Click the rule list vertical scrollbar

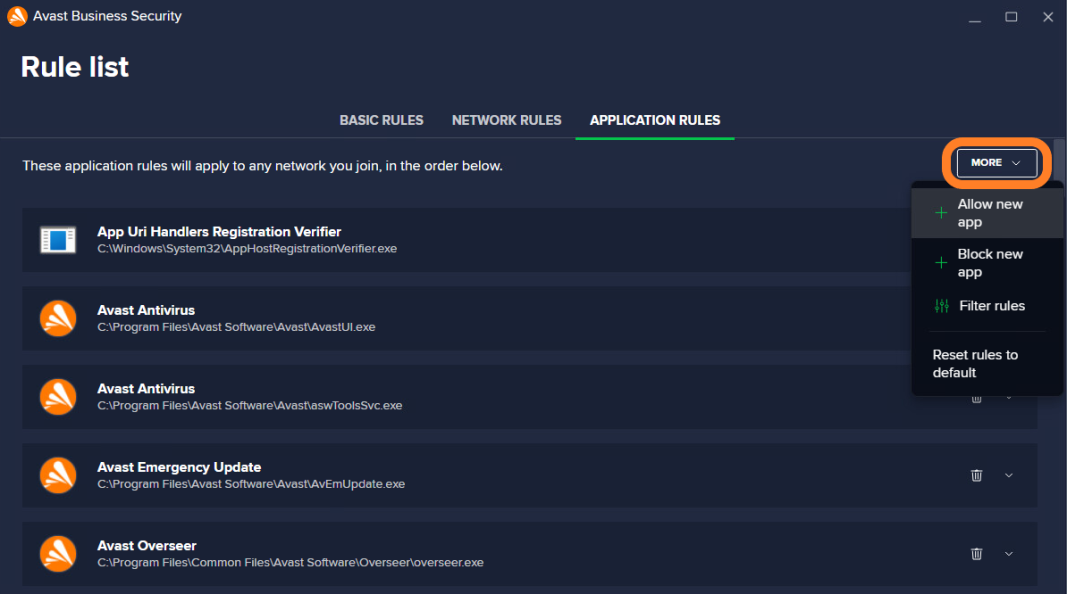click(x=1058, y=159)
